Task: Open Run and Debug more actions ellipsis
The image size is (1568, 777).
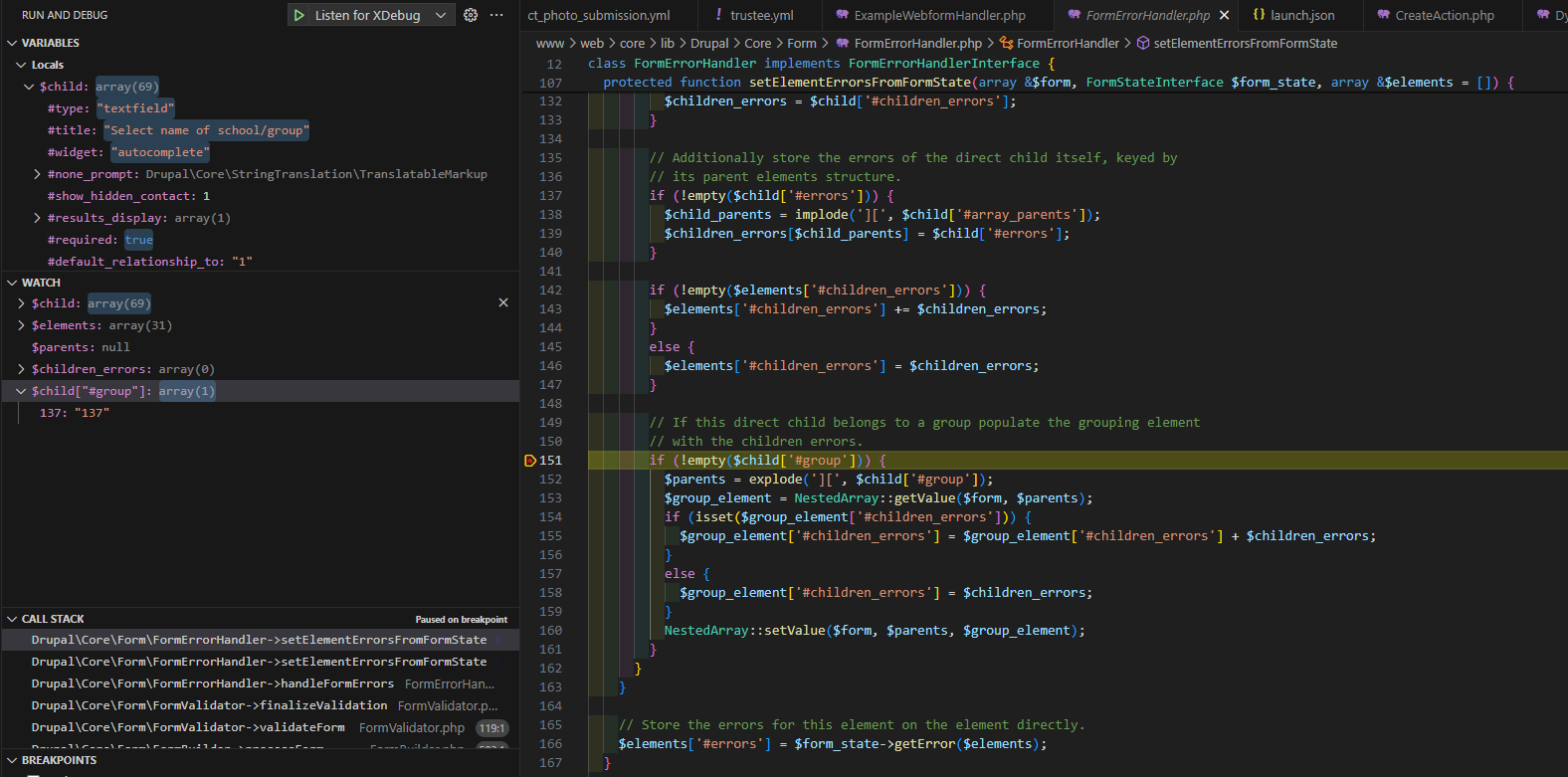Action: (496, 15)
